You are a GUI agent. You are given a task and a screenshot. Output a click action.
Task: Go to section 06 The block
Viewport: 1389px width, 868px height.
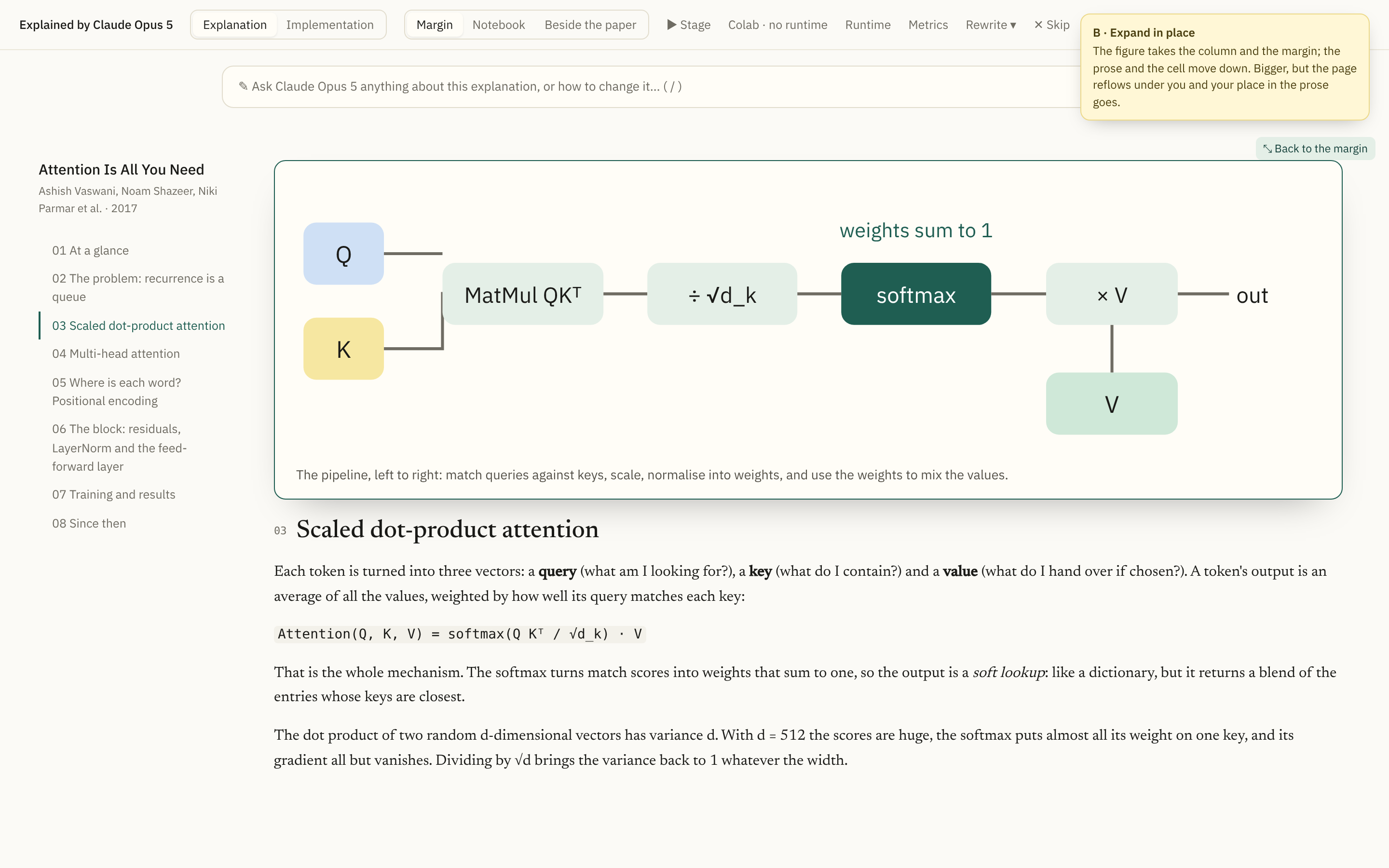click(120, 447)
